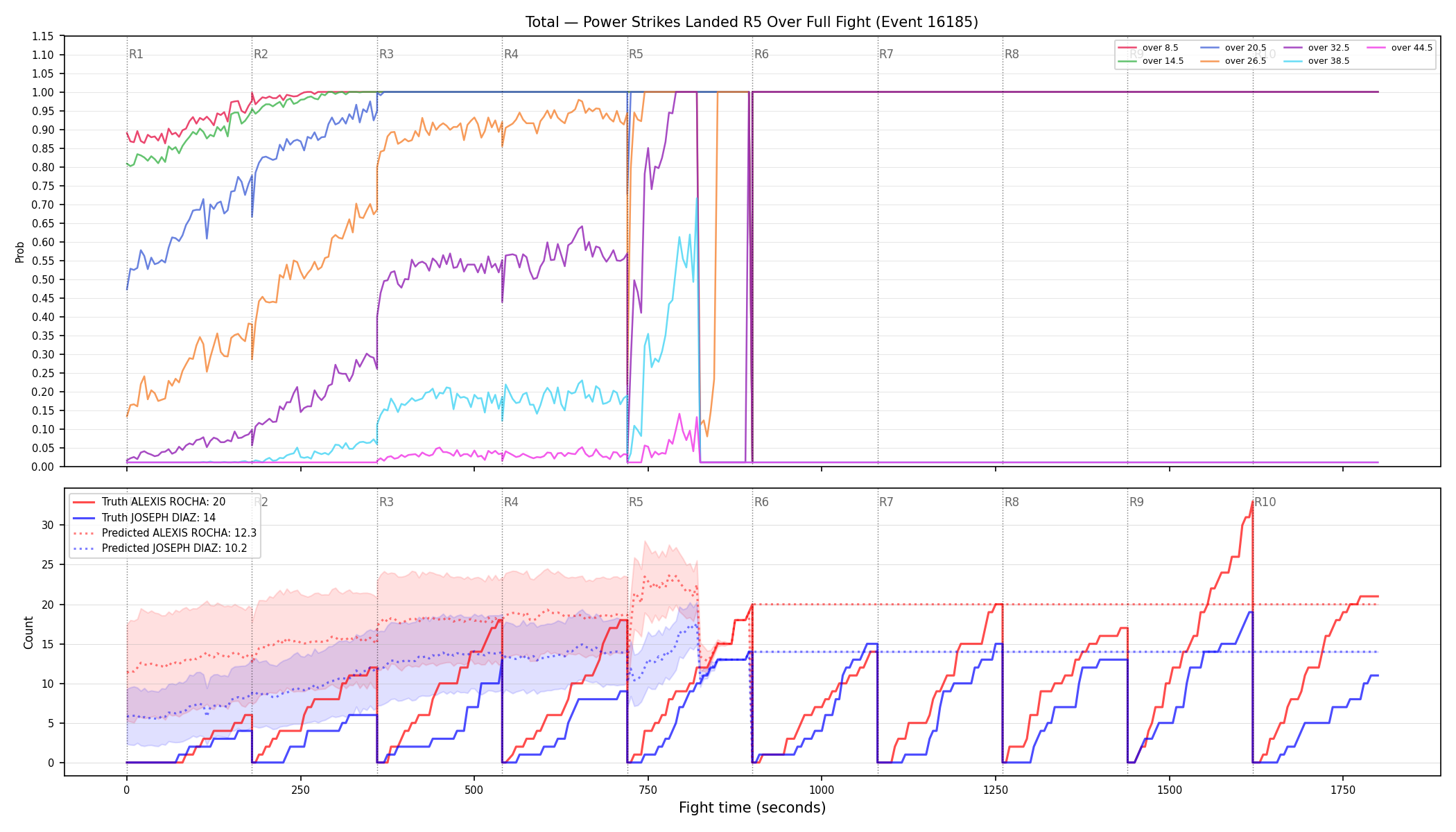1456x832 pixels.
Task: Click the R2 round marker in probability chart
Action: click(261, 54)
